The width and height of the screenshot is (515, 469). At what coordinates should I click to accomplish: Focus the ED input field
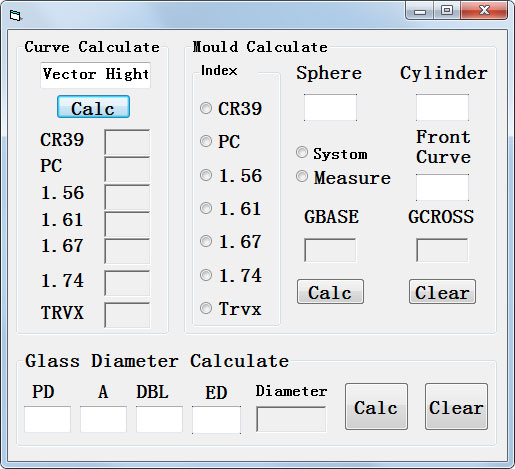[x=216, y=420]
